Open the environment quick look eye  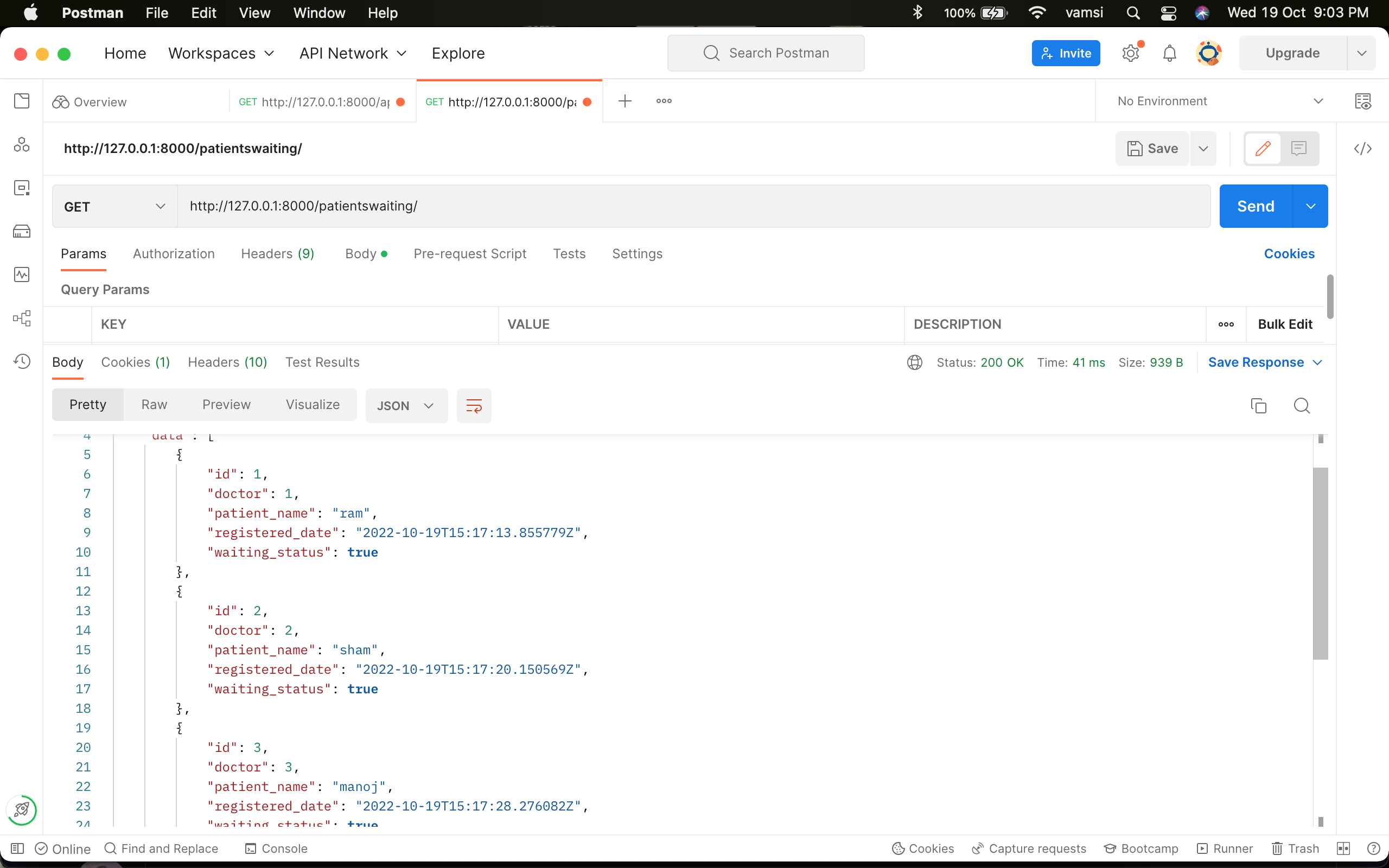click(x=1363, y=100)
